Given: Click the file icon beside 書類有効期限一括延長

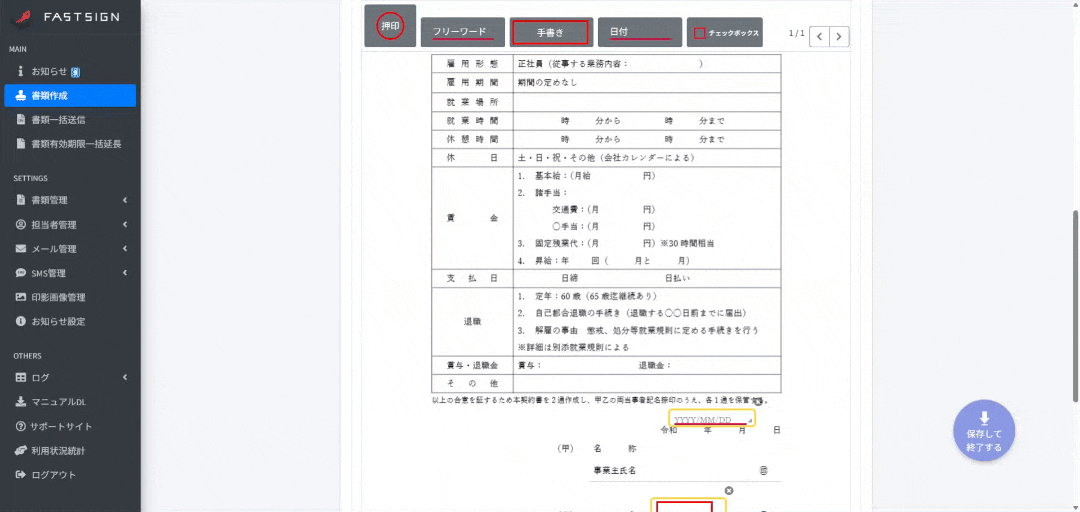Looking at the screenshot, I should point(21,144).
